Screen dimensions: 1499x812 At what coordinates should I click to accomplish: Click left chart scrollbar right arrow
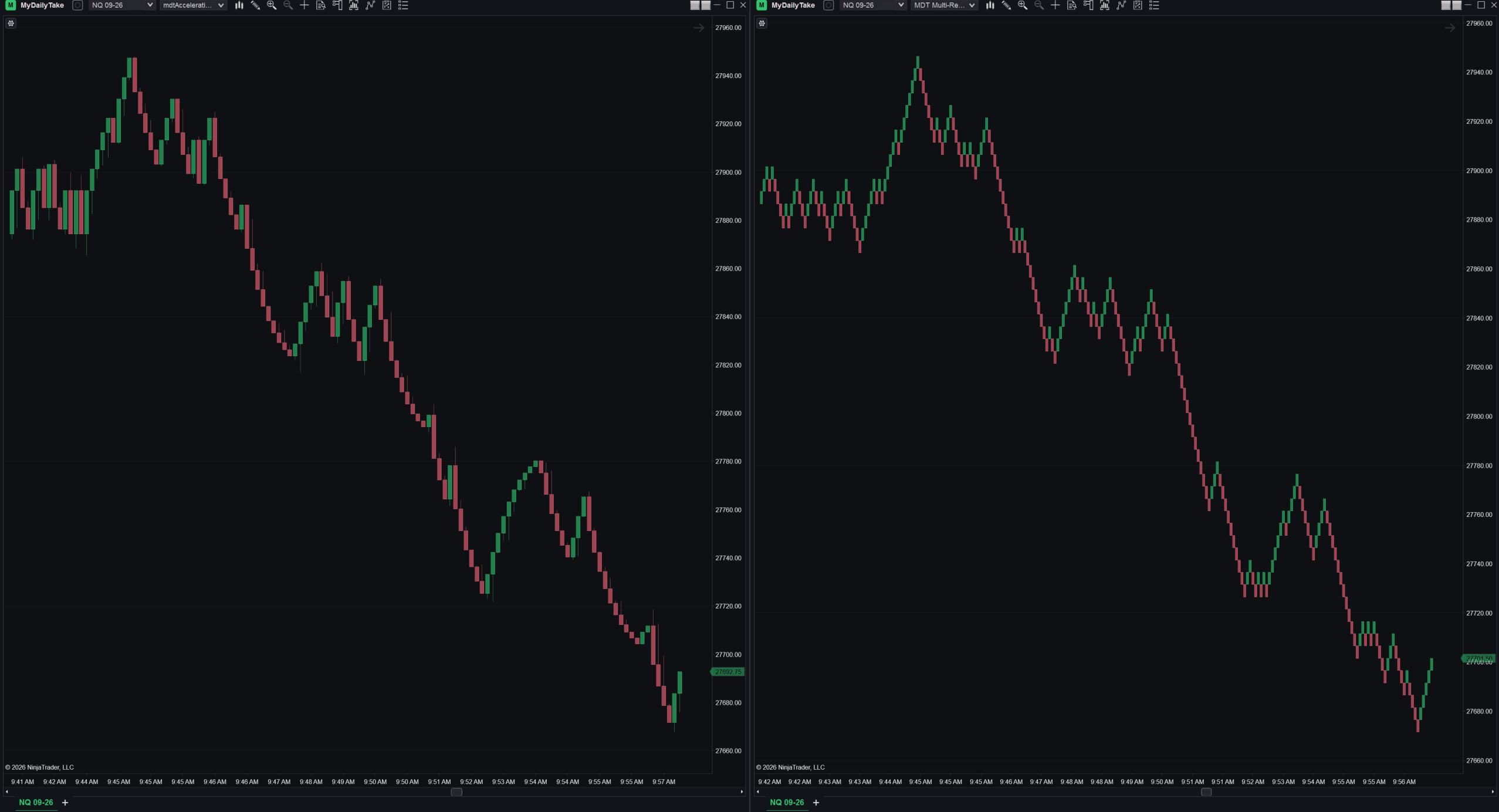tap(742, 792)
